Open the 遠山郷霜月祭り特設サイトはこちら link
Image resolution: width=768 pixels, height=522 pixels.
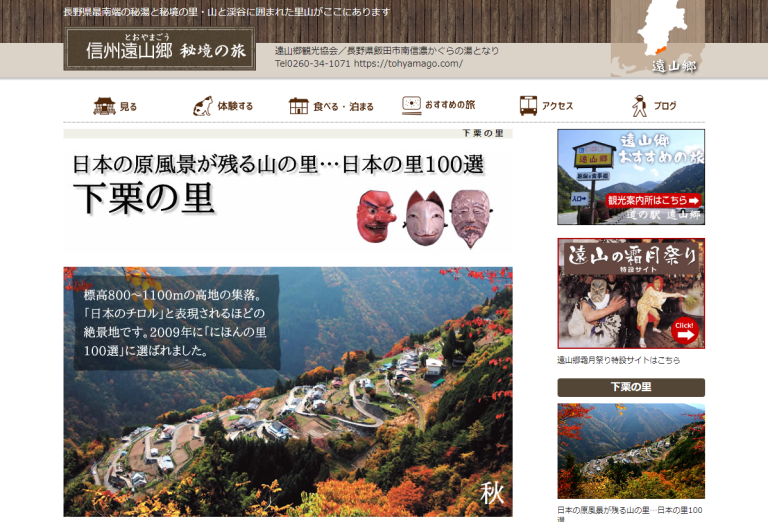[x=618, y=360]
